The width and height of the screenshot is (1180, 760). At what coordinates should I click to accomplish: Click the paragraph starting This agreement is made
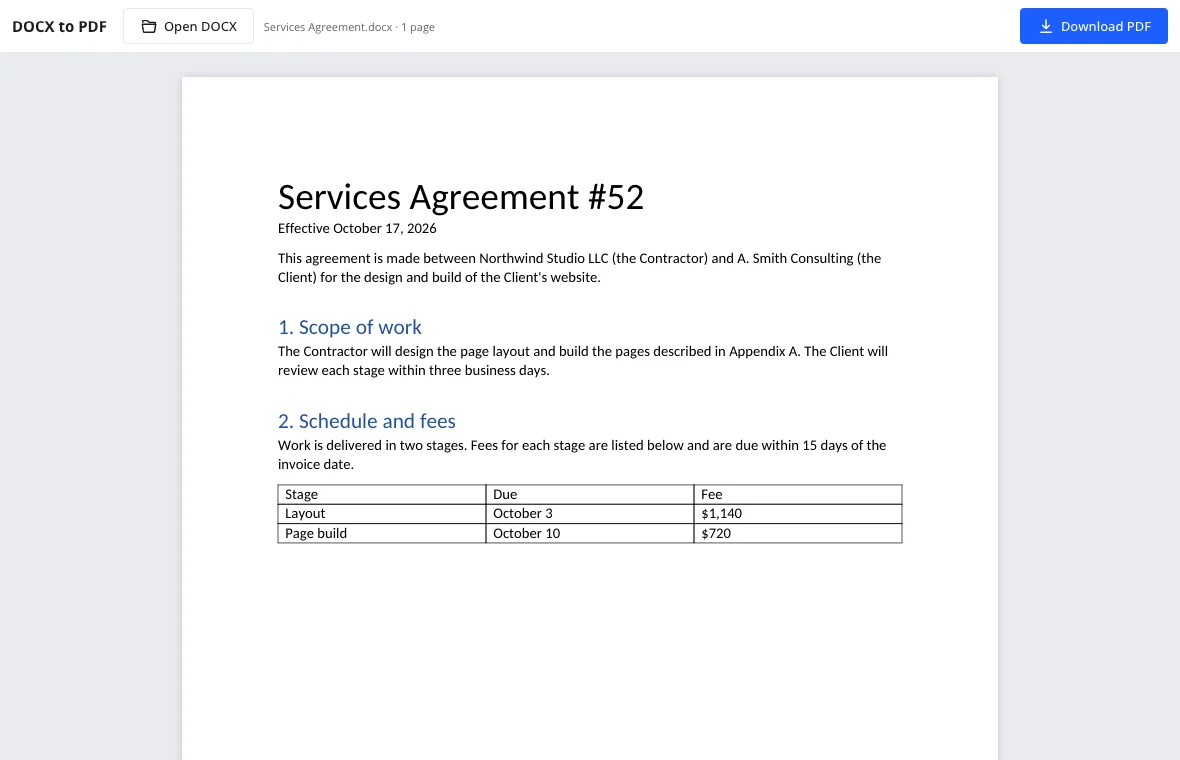point(579,268)
